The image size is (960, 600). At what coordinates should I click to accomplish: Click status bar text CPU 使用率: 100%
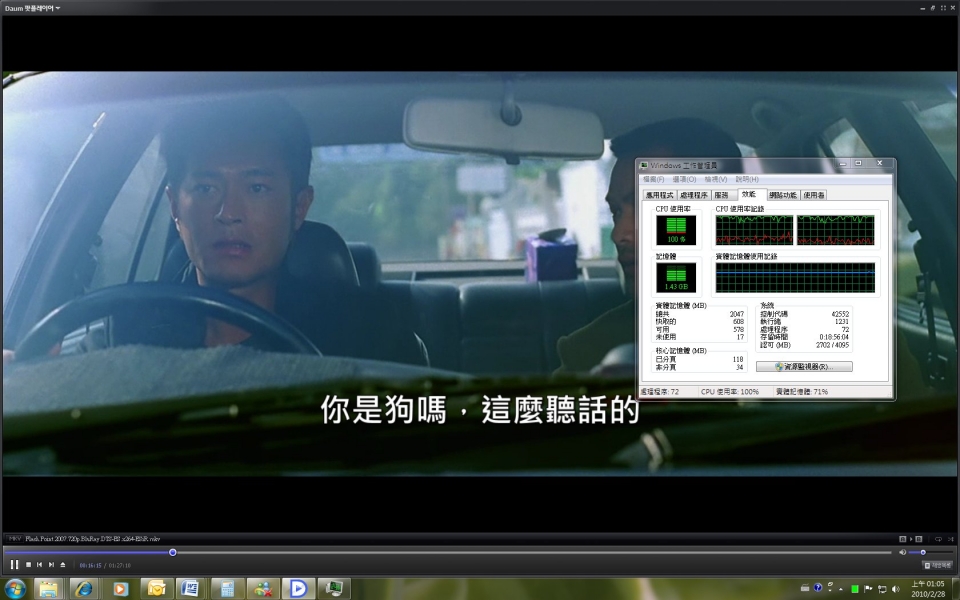(x=730, y=392)
